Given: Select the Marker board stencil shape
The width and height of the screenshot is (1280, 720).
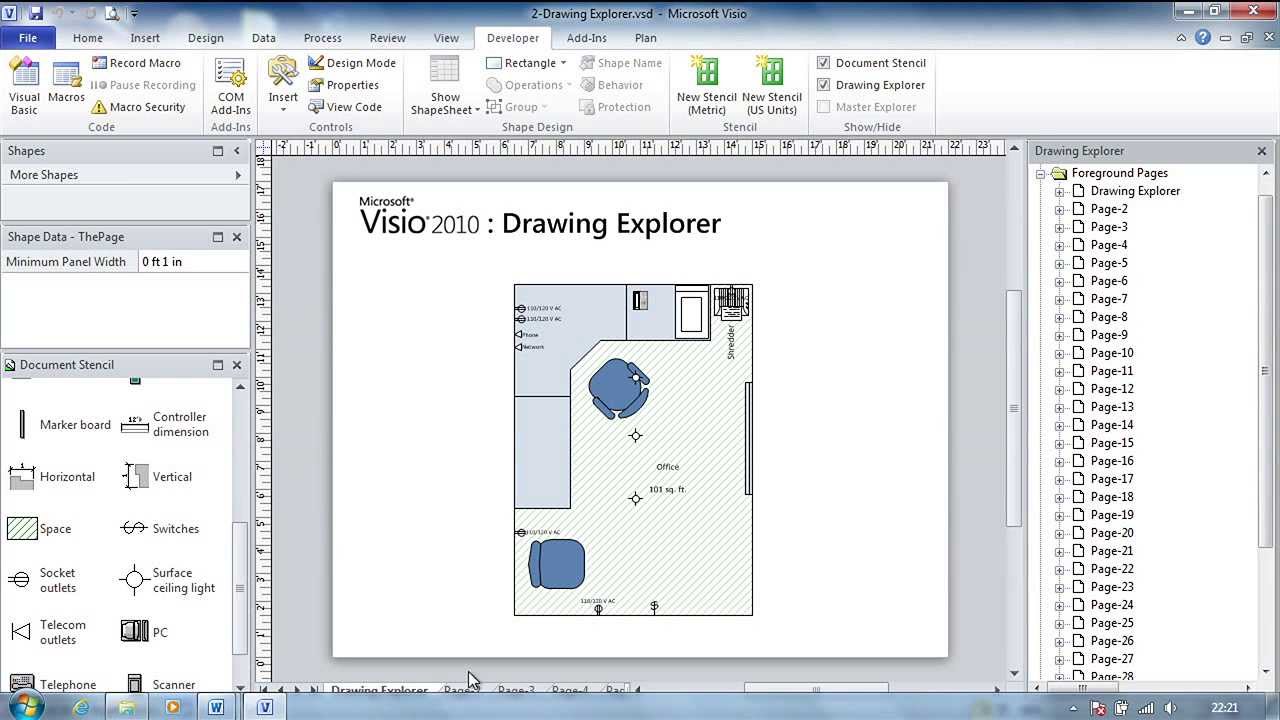Looking at the screenshot, I should 60,425.
